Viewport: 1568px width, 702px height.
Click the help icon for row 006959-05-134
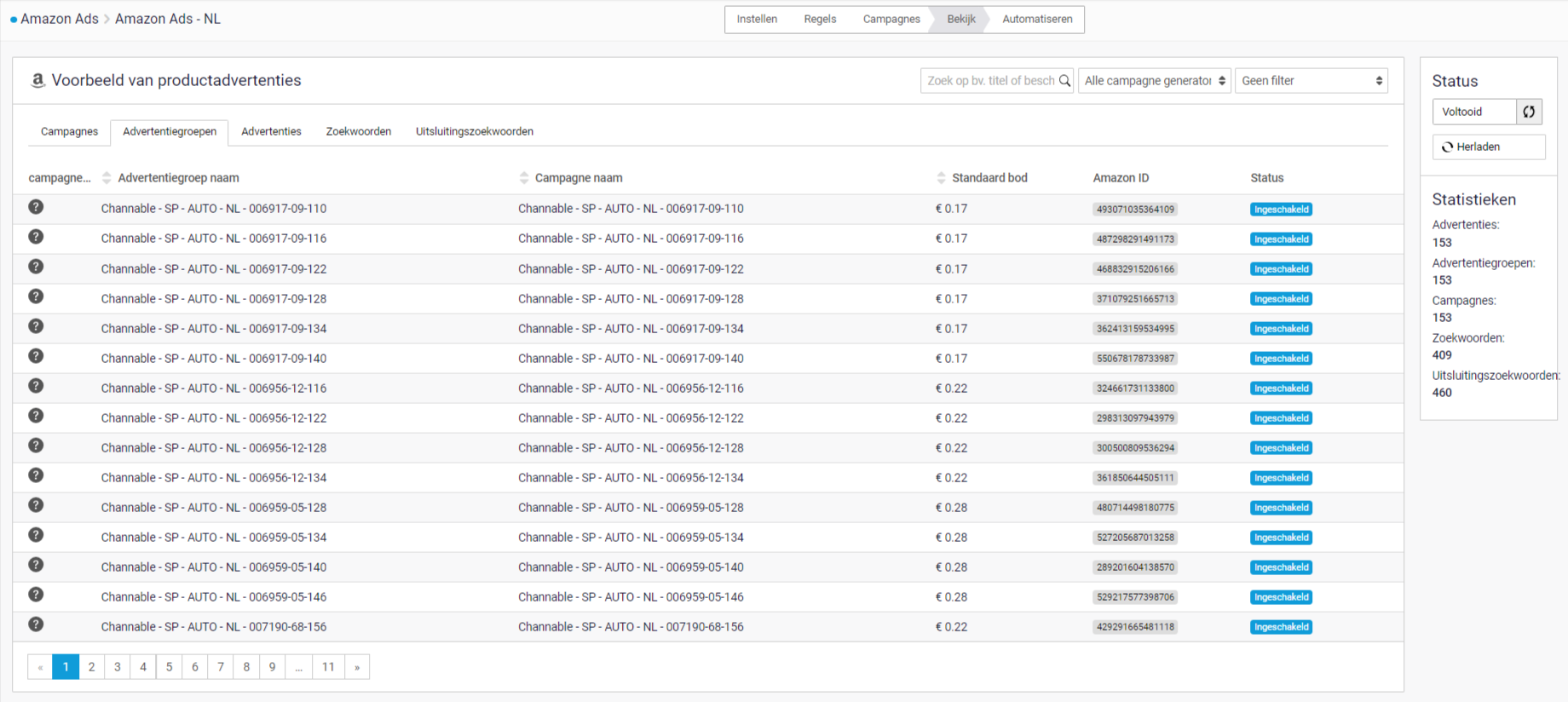click(x=36, y=535)
